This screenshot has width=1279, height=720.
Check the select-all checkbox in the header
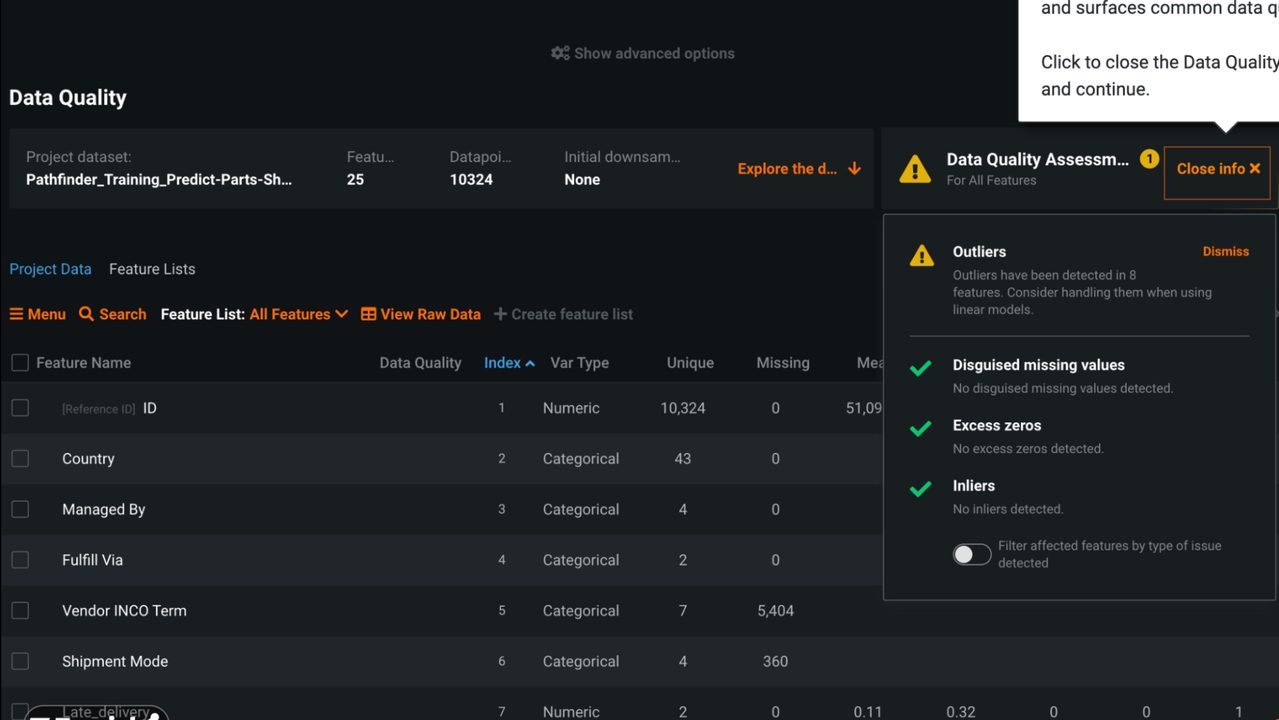pos(20,362)
